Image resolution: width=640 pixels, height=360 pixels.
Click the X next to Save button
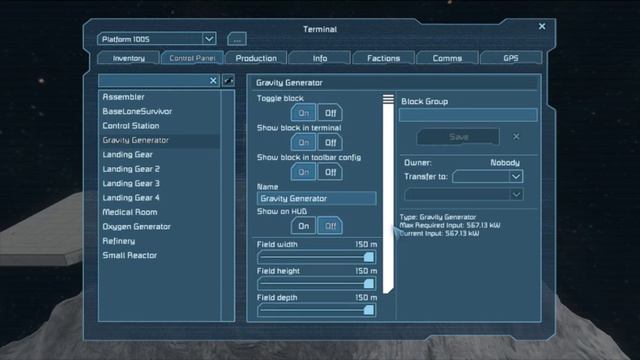pyautogui.click(x=516, y=136)
